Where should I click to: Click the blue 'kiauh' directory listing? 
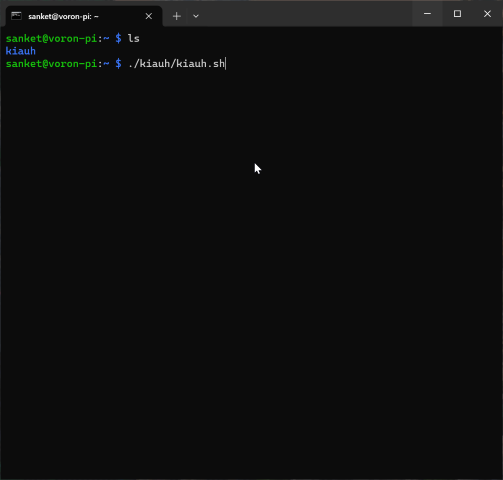tap(21, 51)
